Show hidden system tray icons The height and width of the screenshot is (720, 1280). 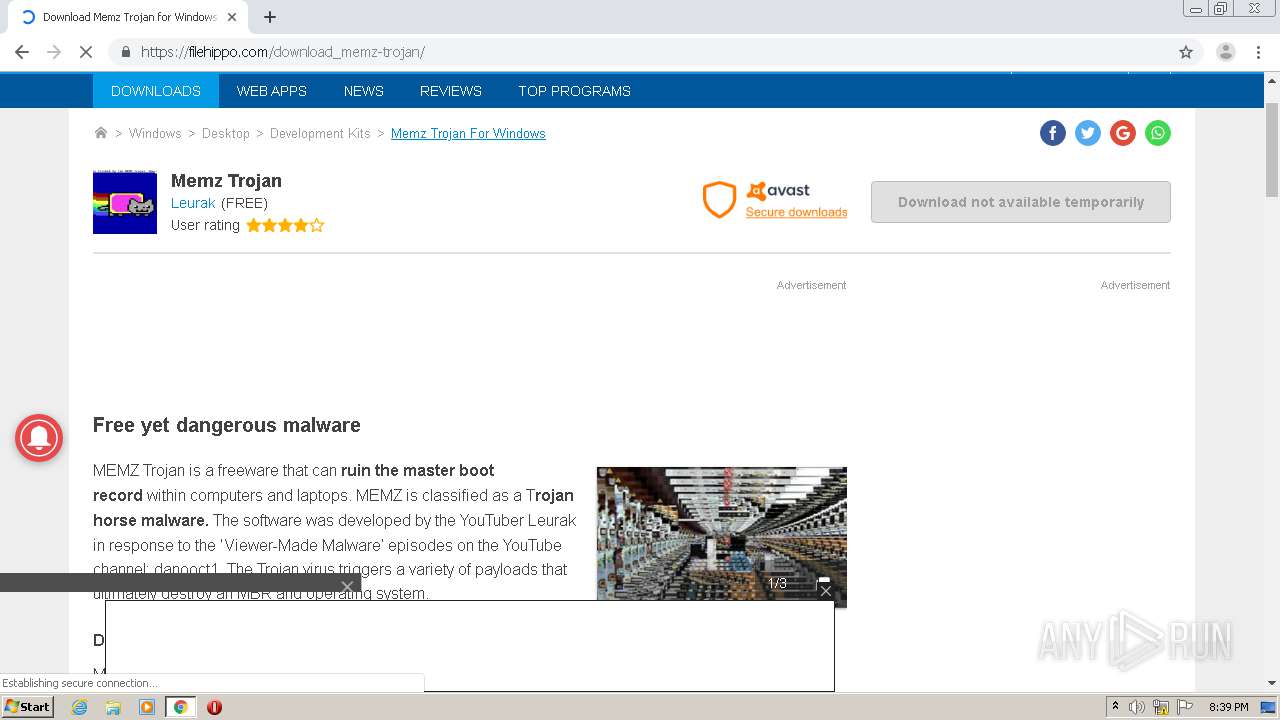[x=1115, y=707]
